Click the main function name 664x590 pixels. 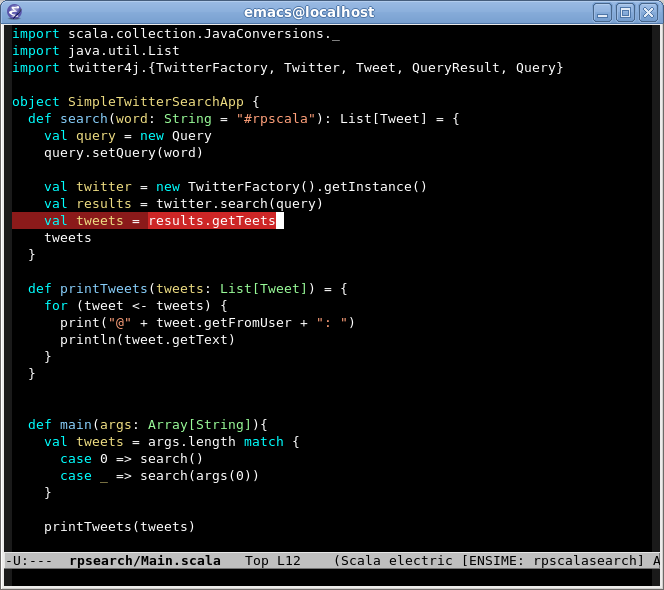76,425
